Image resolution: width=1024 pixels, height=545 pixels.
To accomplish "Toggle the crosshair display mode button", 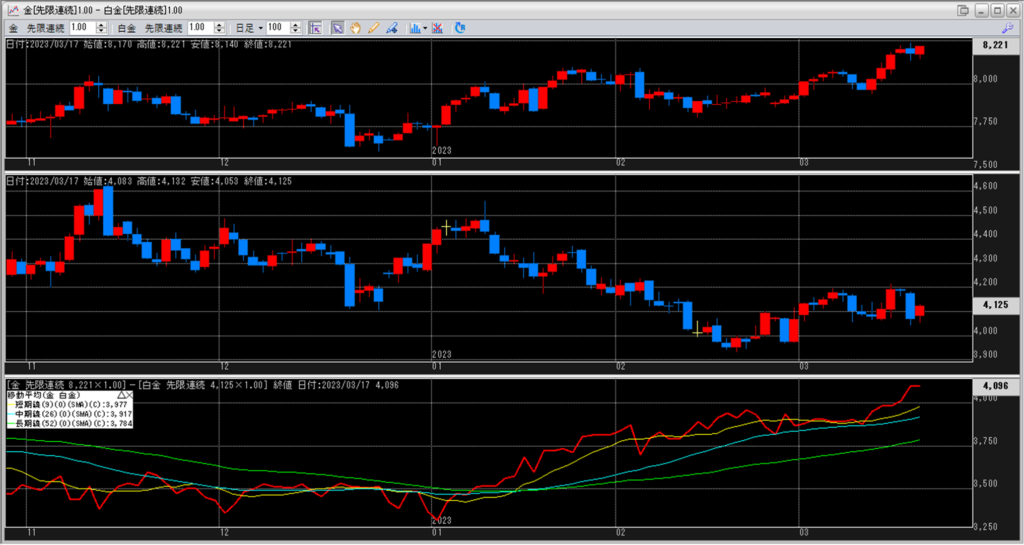I will [x=315, y=28].
